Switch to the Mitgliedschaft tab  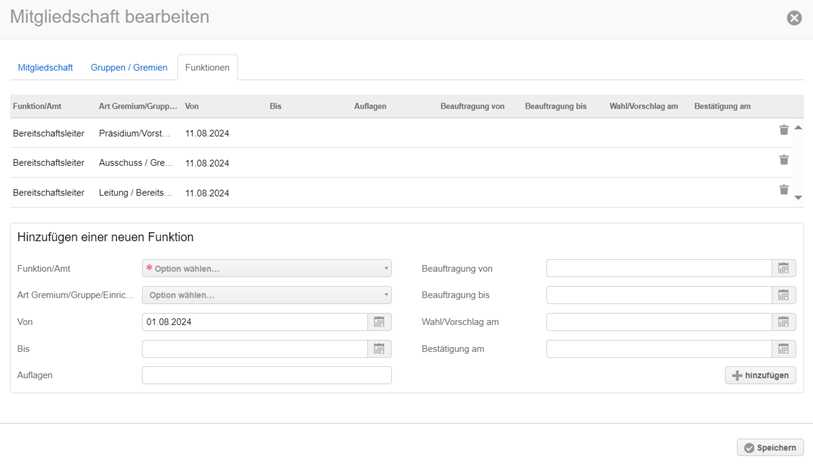point(45,68)
